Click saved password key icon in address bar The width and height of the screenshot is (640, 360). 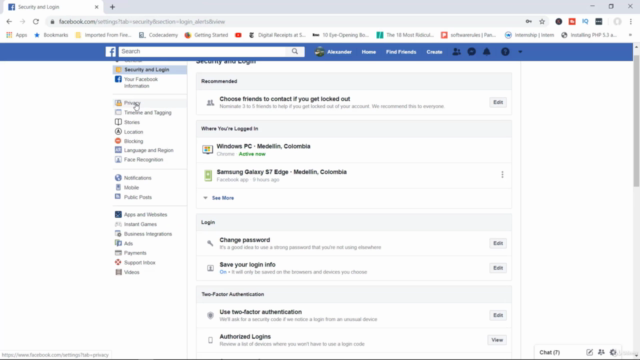[x=529, y=22]
